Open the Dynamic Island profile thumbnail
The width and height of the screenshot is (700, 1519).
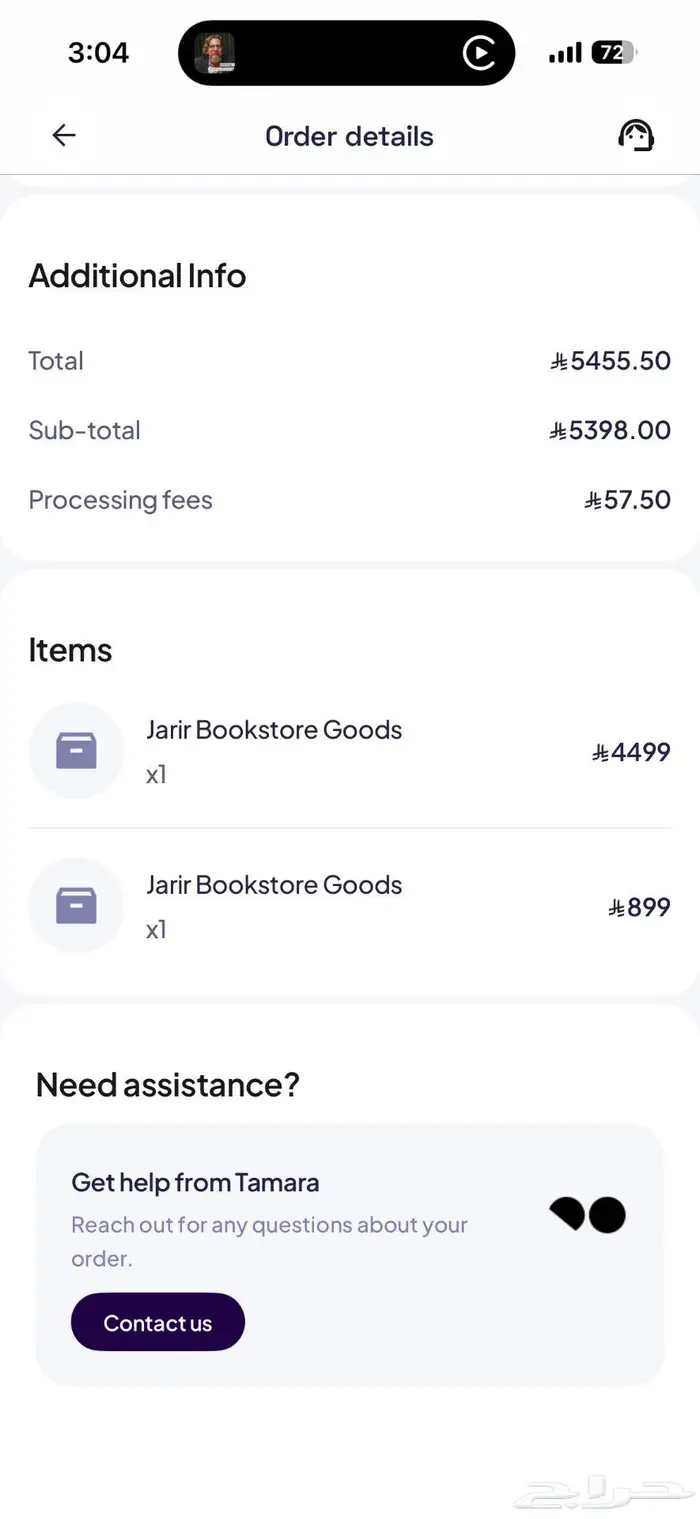[x=214, y=53]
